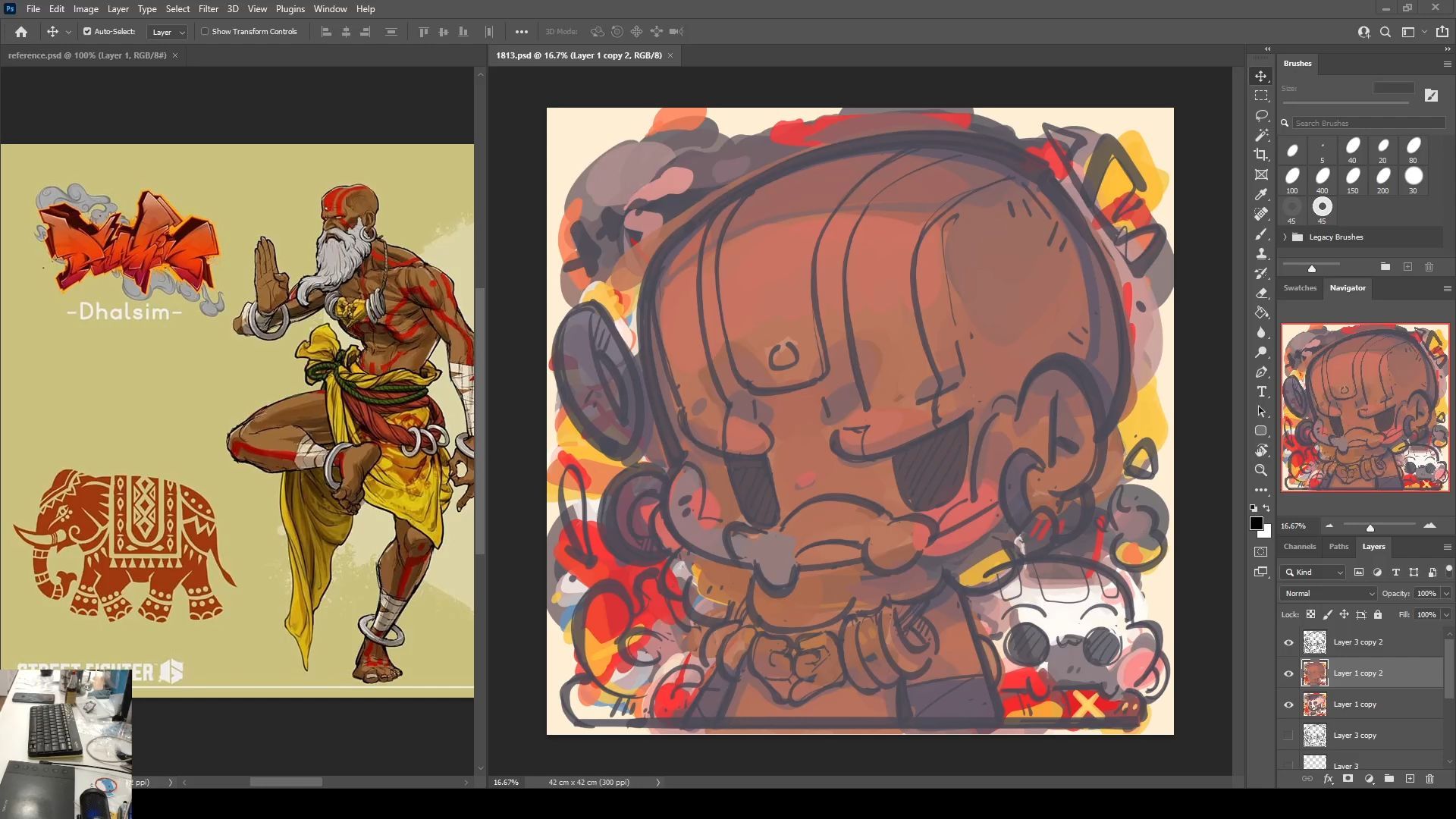The image size is (1456, 819).
Task: Toggle lock position icon in Layers panel
Action: point(1344,615)
